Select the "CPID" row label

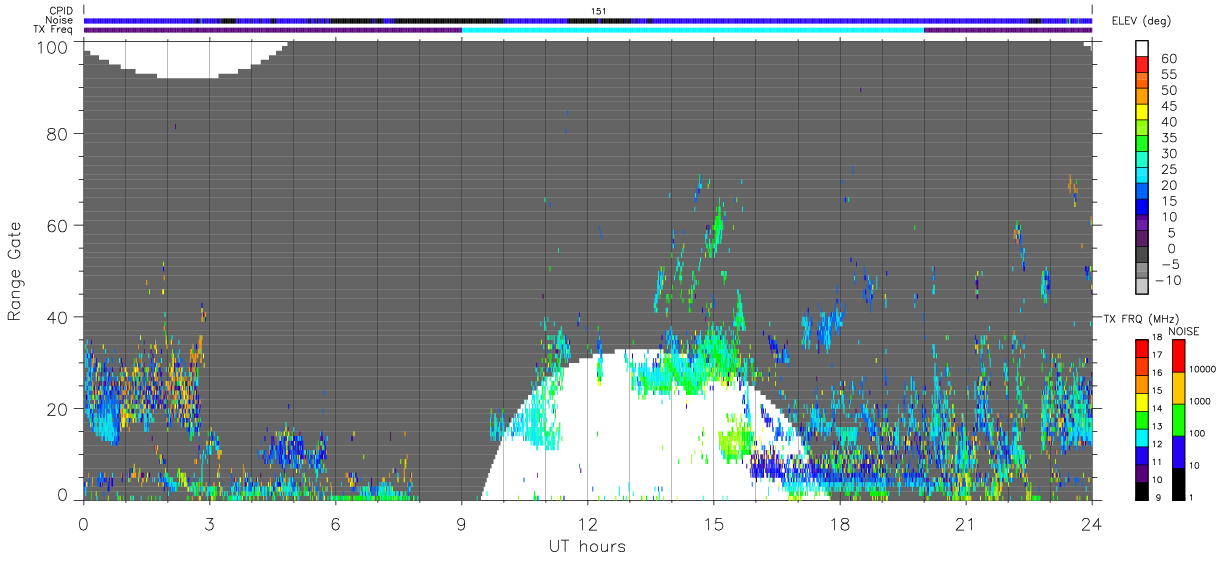point(62,11)
